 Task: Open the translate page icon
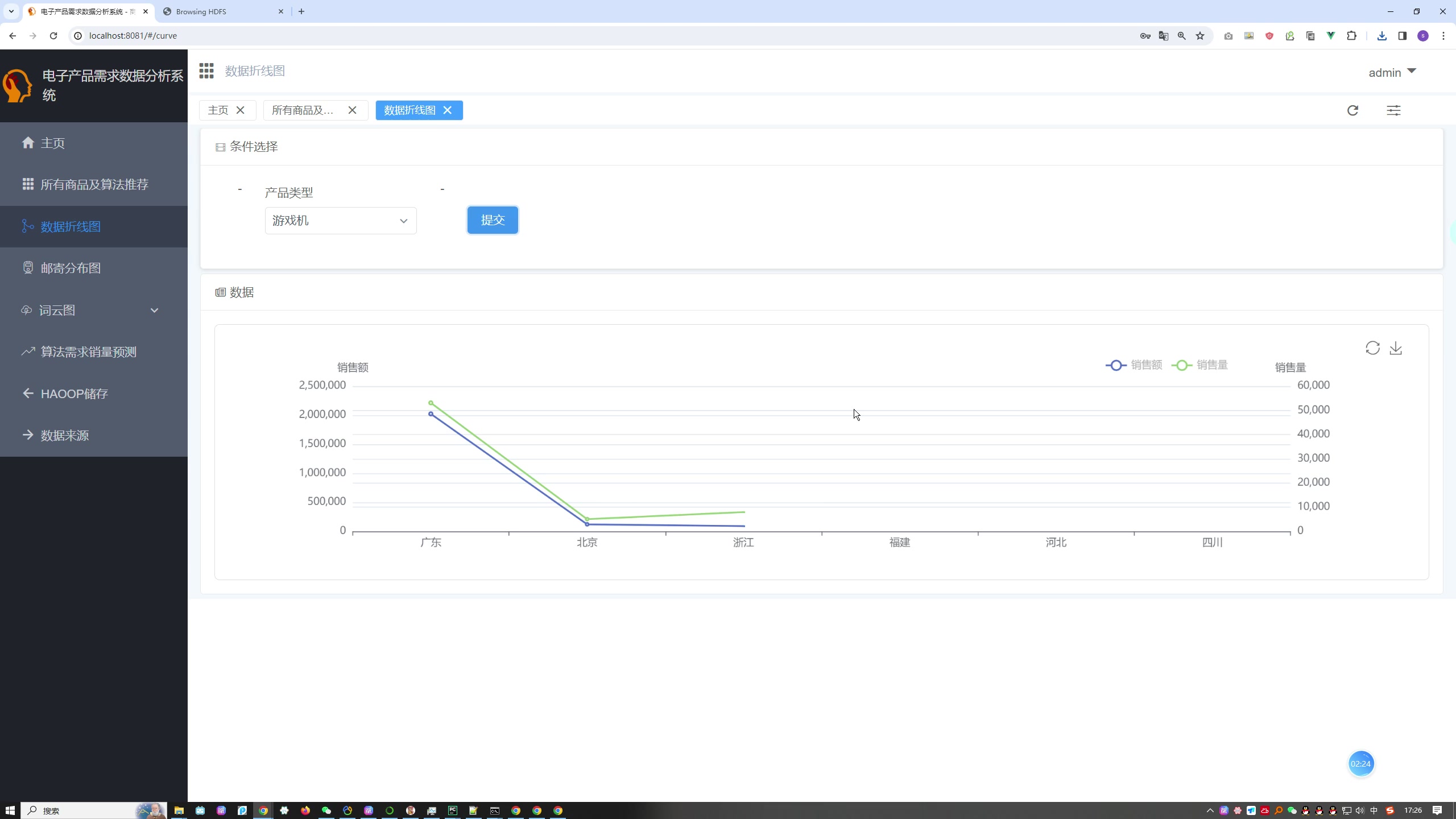(1164, 36)
